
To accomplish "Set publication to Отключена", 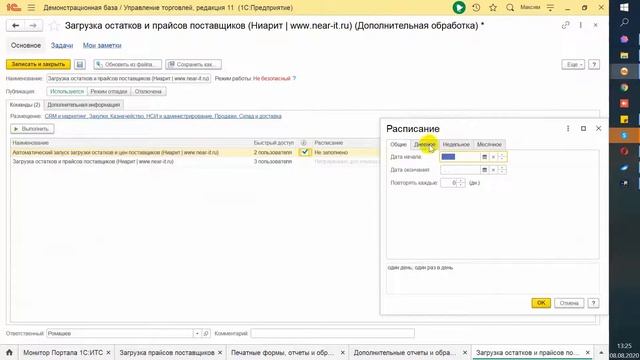I will [x=148, y=91].
